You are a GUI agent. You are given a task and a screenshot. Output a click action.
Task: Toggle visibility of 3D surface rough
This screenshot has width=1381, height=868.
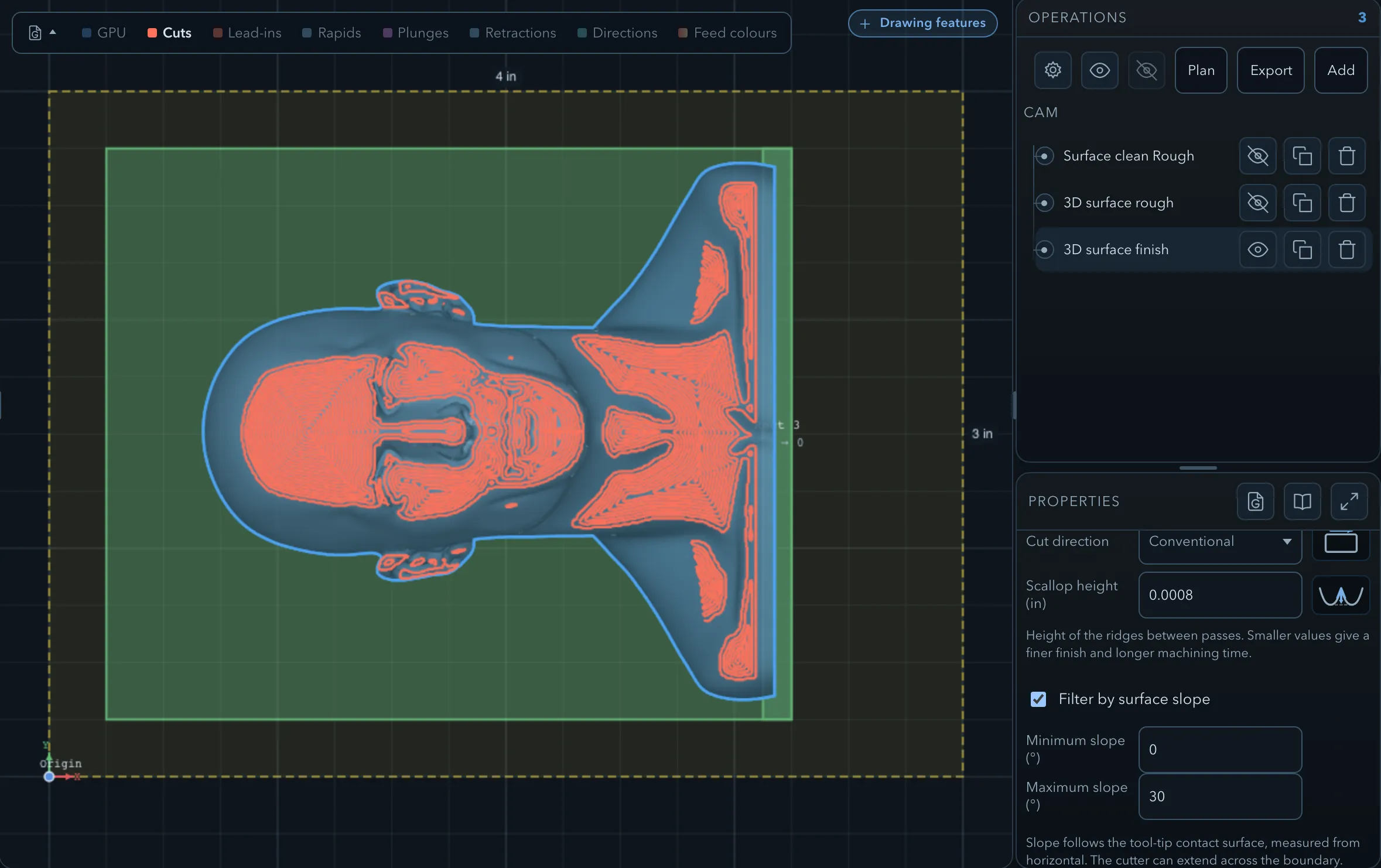(1258, 203)
